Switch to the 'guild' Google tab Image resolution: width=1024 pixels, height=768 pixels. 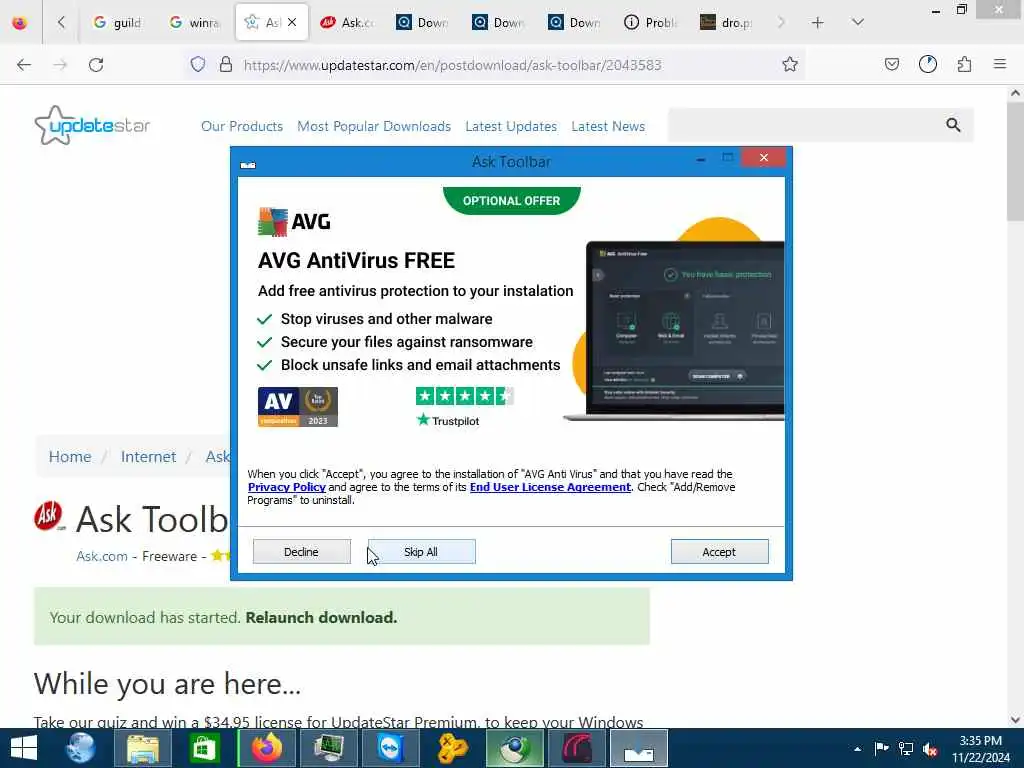[117, 23]
